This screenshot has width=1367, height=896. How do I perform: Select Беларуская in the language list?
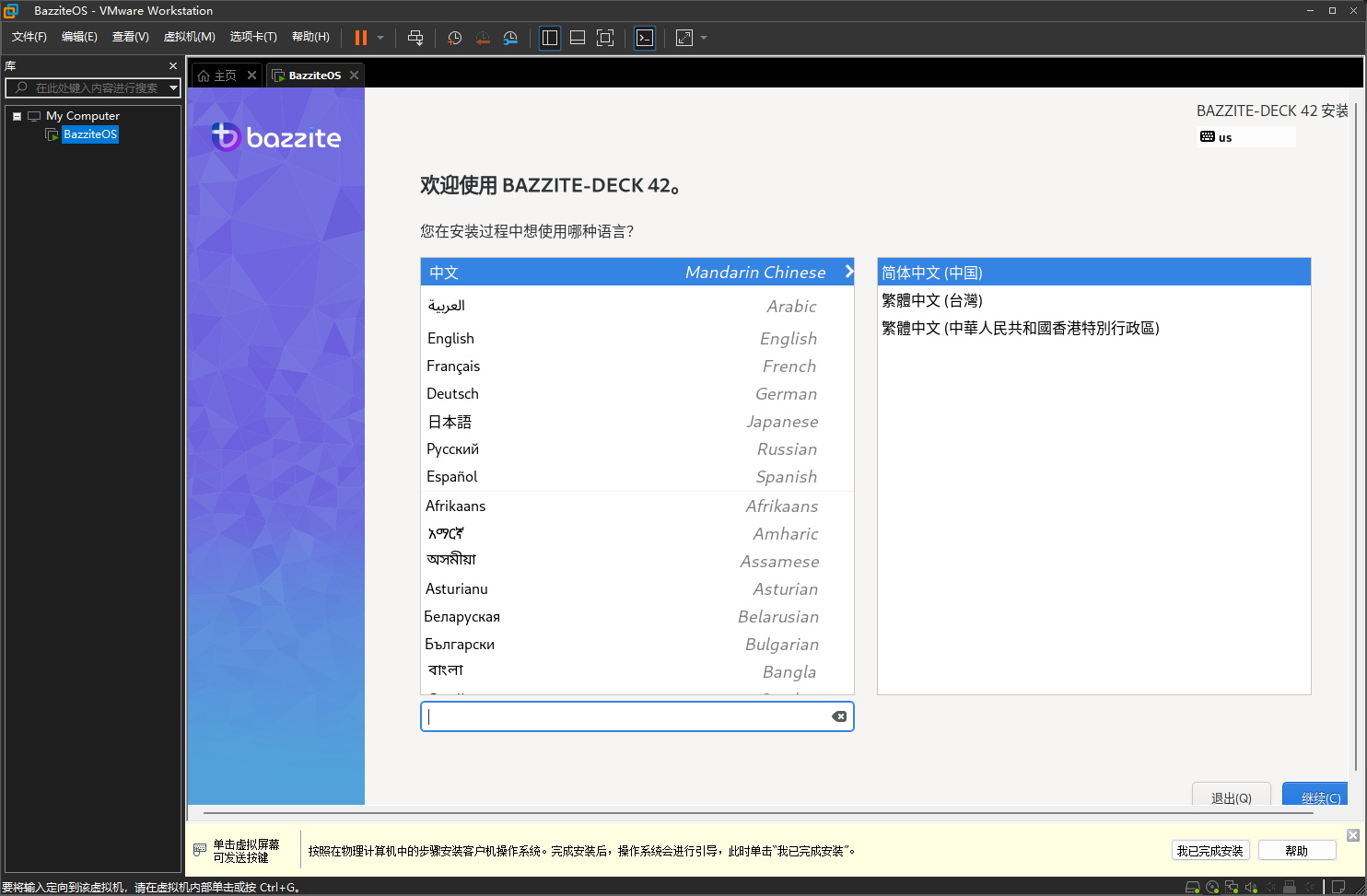pyautogui.click(x=637, y=617)
